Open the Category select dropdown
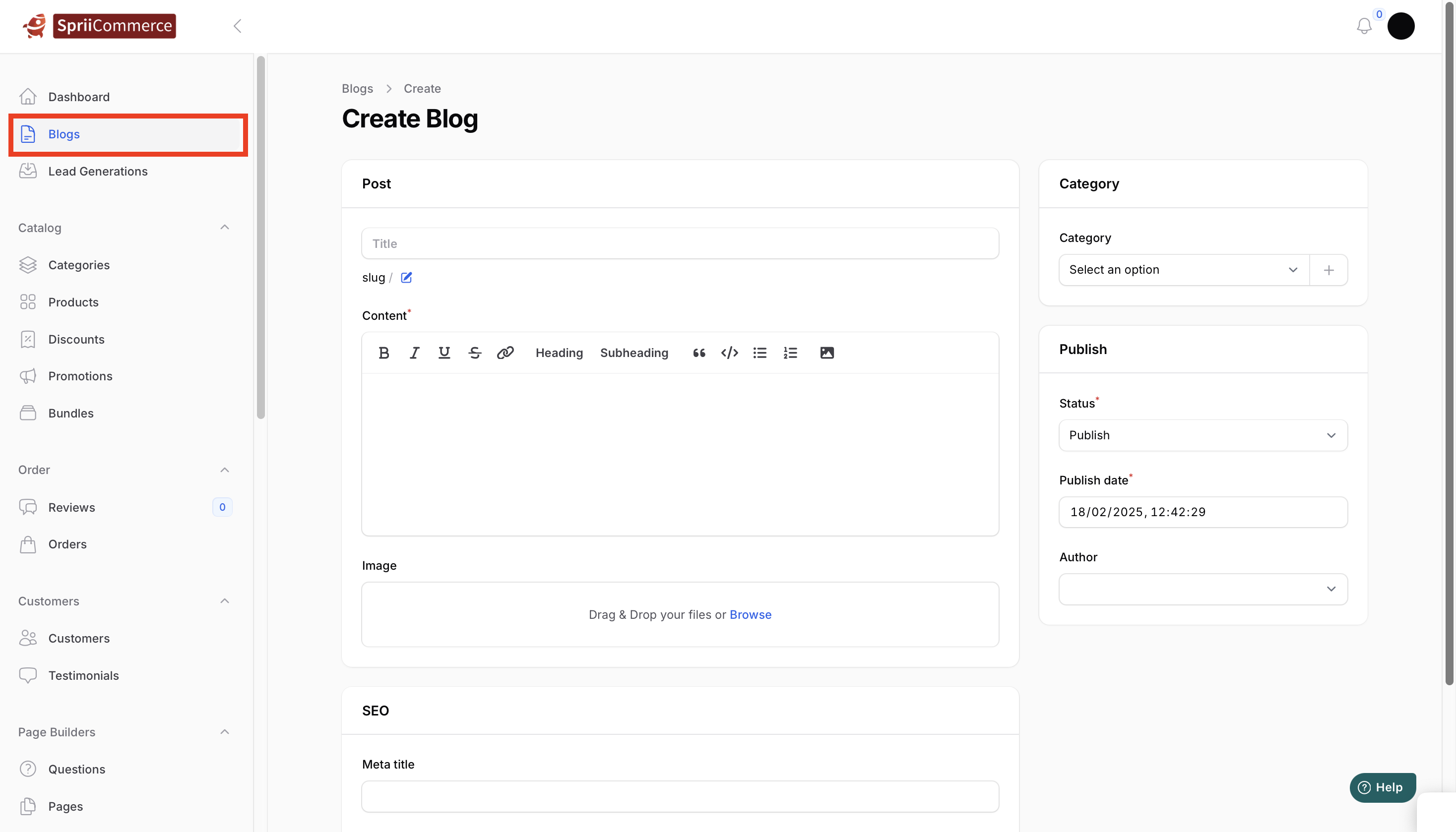The height and width of the screenshot is (832, 1456). pos(1183,270)
